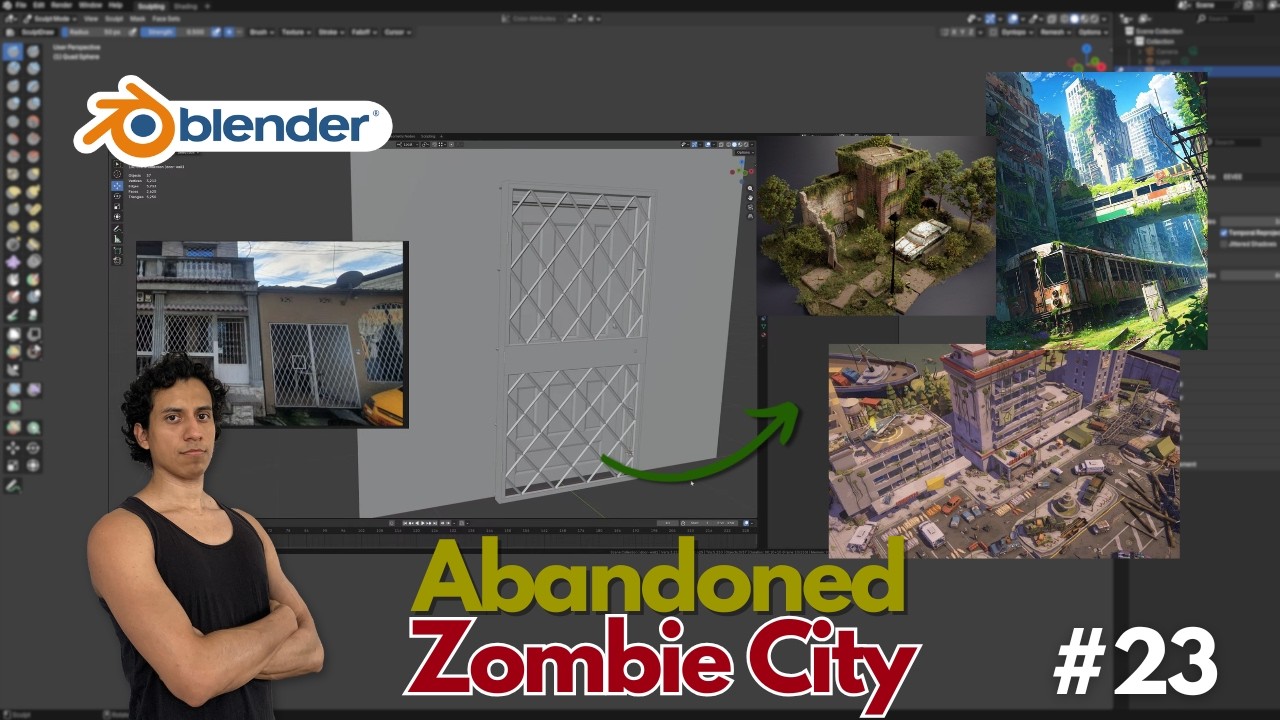Select the Pose brush tool
The width and height of the screenshot is (1280, 720).
click(33, 209)
